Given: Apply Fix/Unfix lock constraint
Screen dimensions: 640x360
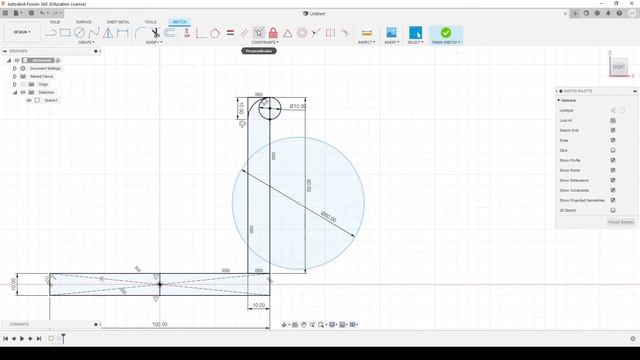Looking at the screenshot, I should tap(273, 33).
